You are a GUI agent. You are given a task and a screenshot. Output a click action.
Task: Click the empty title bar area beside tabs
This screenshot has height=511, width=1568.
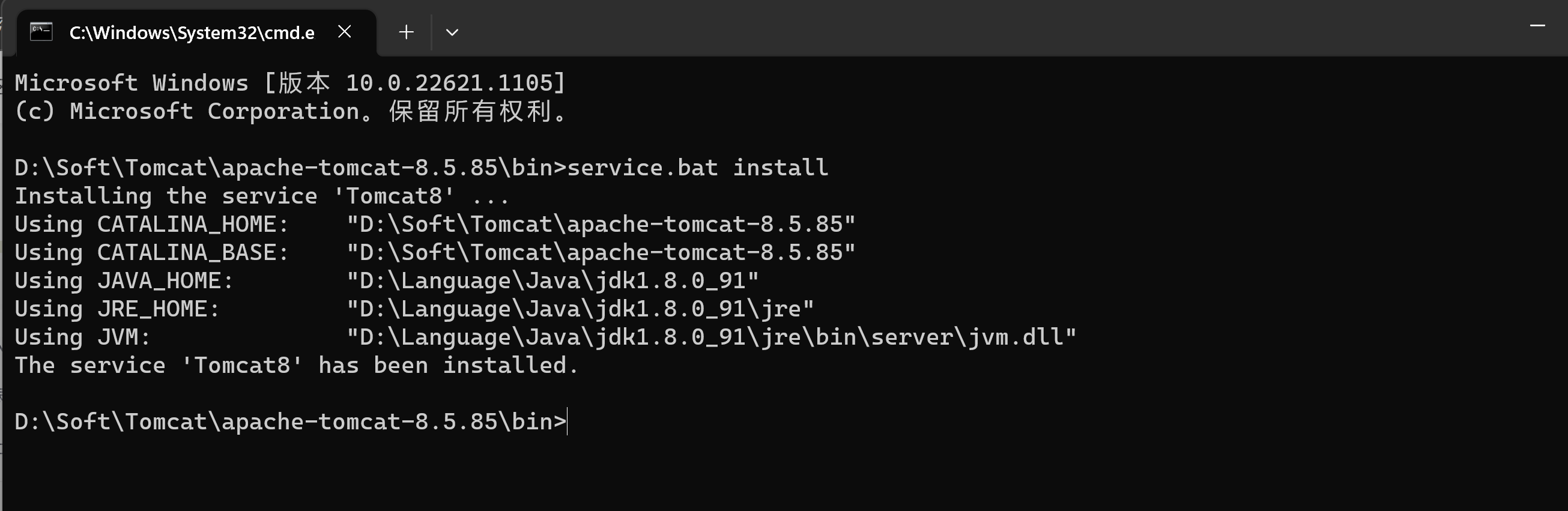pos(974,28)
